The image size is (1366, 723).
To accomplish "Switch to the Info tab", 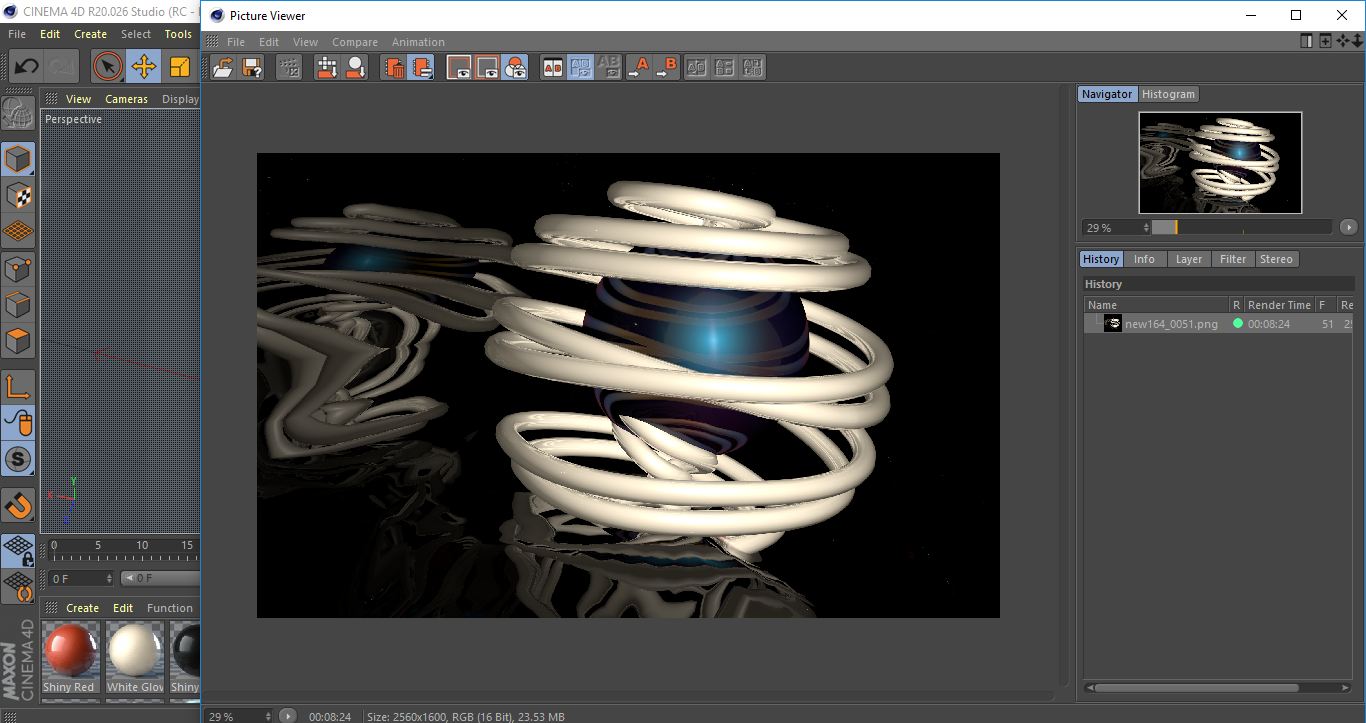I will [1144, 259].
